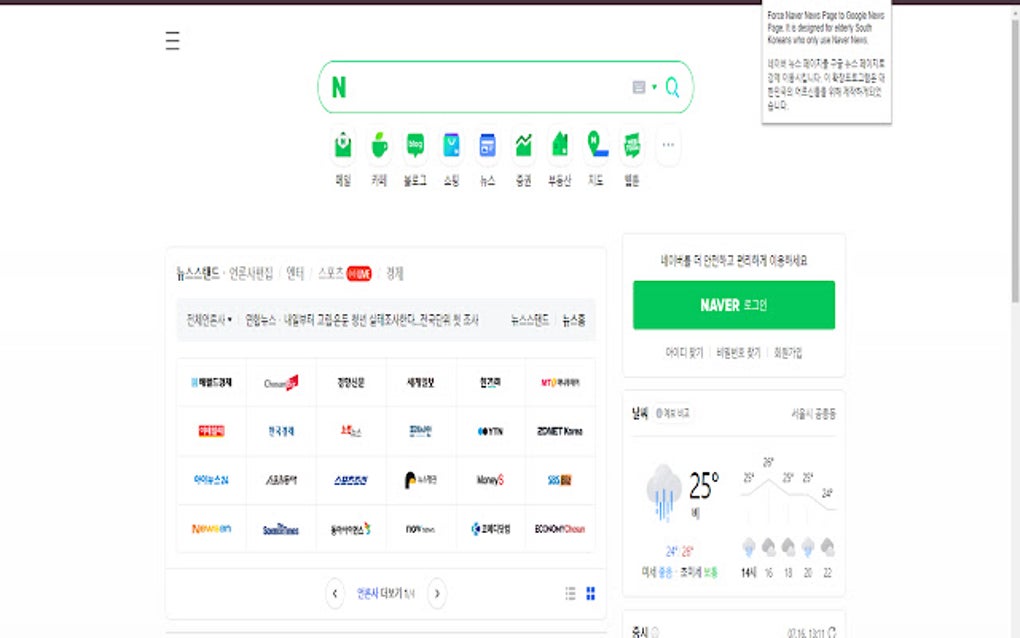Go to the previous page of publishers
The height and width of the screenshot is (638, 1020).
(335, 593)
